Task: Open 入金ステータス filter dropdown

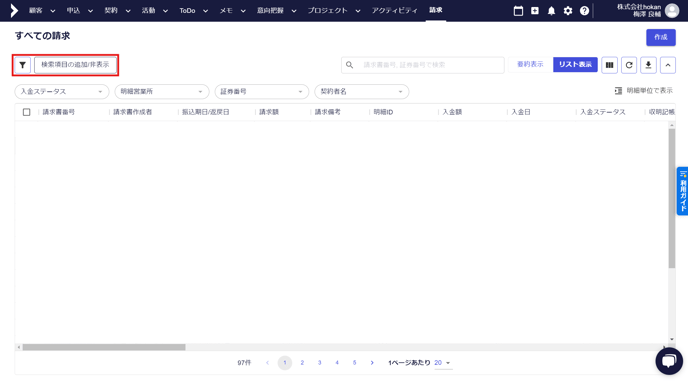Action: [61, 91]
